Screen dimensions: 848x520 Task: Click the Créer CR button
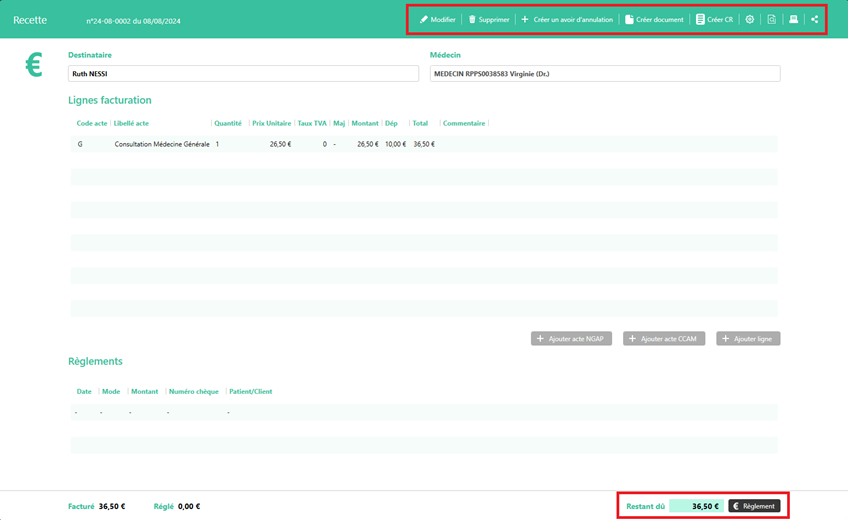pyautogui.click(x=714, y=20)
